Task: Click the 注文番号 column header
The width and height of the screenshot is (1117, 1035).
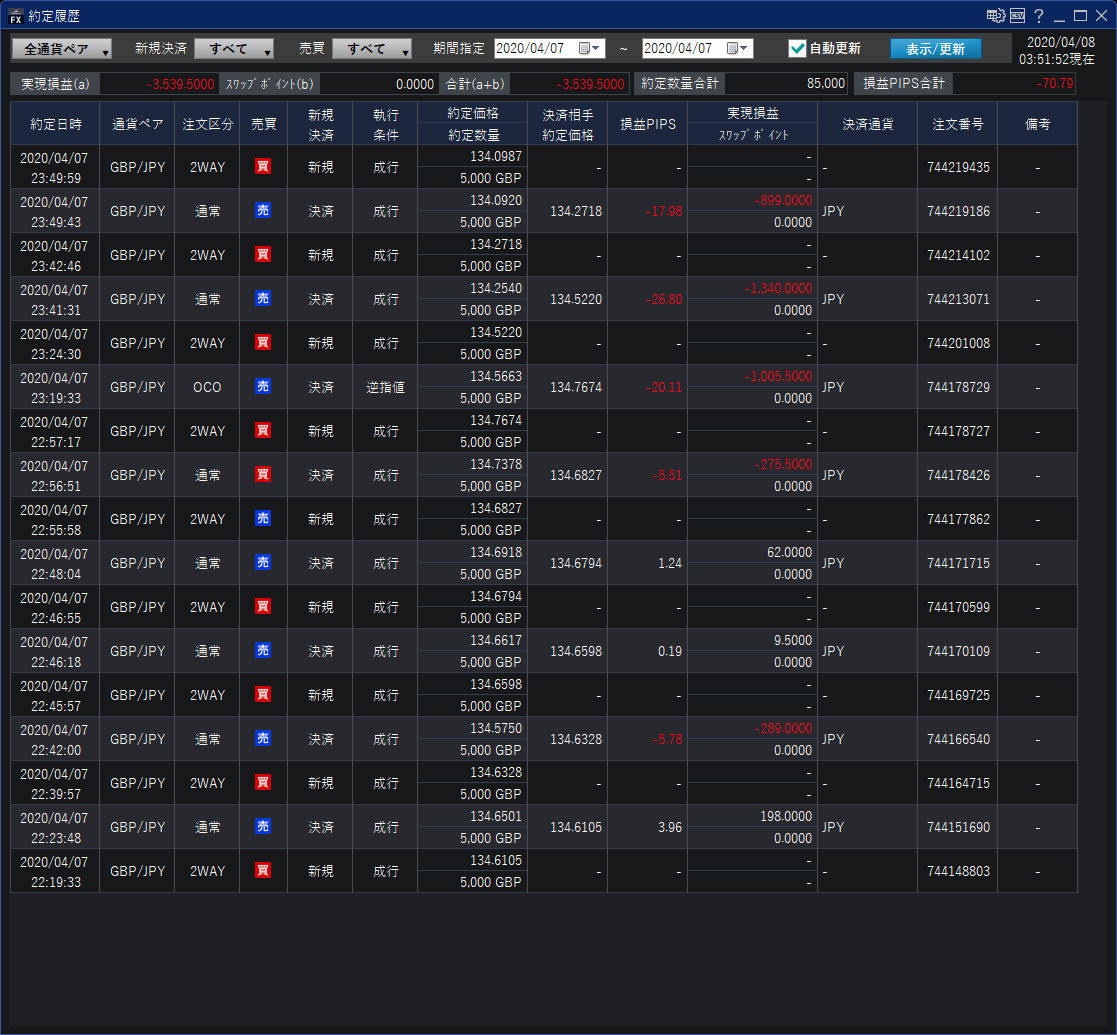Action: 957,124
